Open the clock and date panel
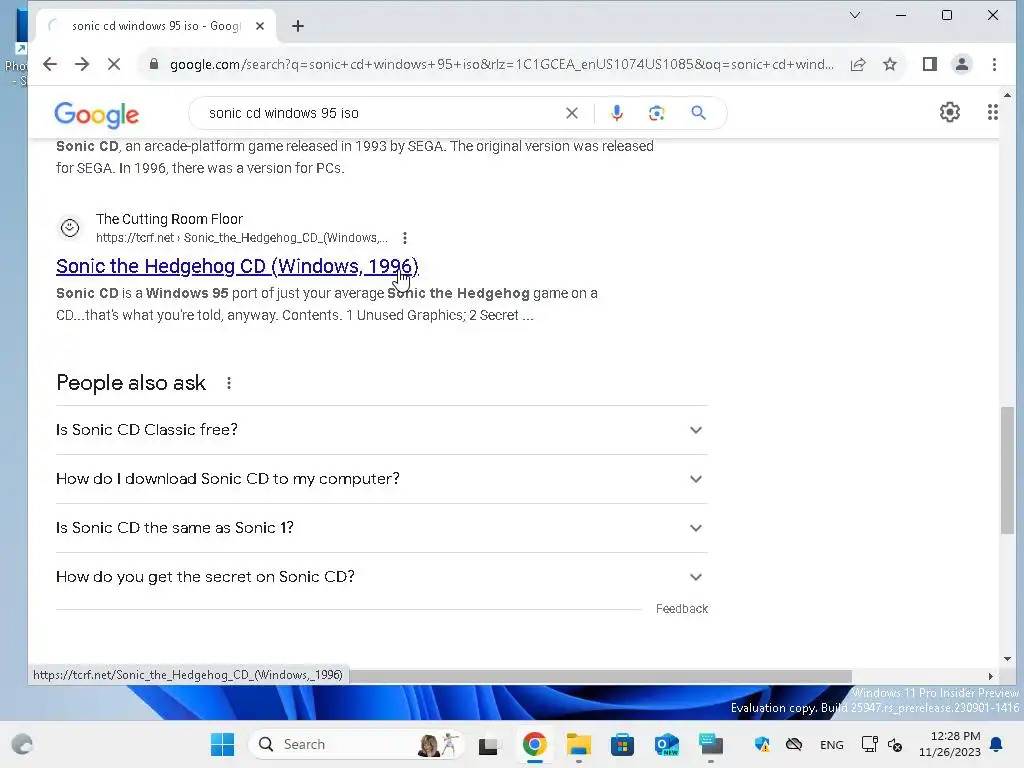1024x768 pixels. [x=950, y=744]
